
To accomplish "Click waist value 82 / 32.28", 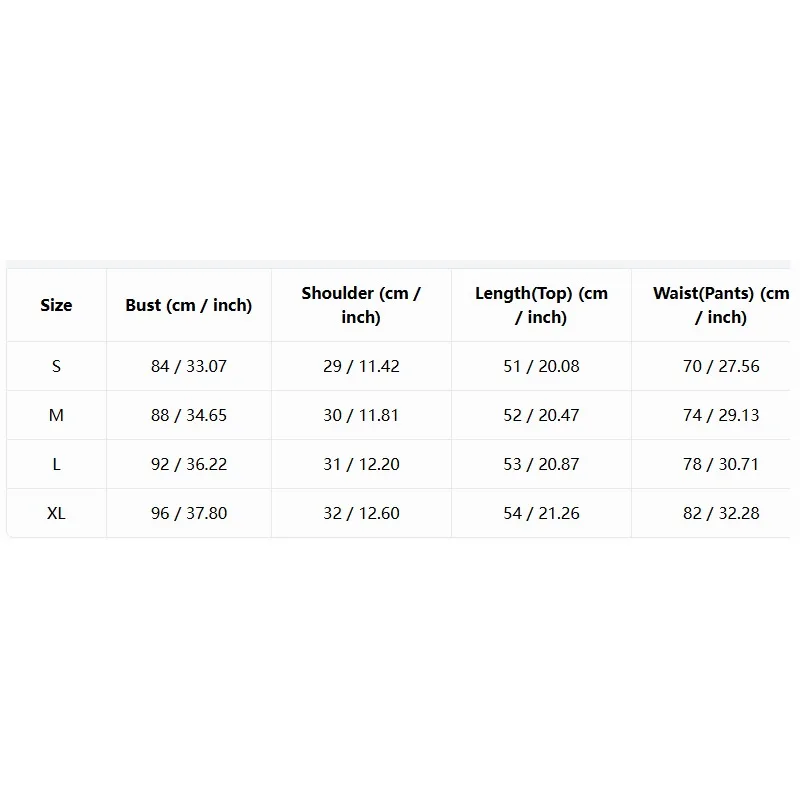I will click(721, 513).
